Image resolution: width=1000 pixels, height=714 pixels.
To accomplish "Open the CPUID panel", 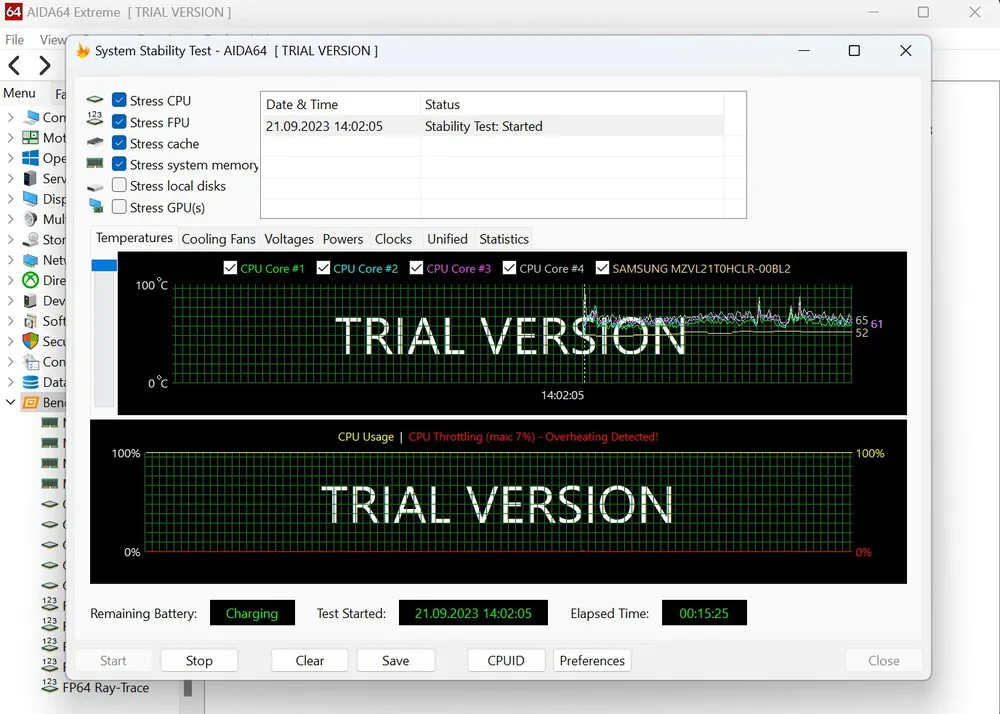I will 506,660.
